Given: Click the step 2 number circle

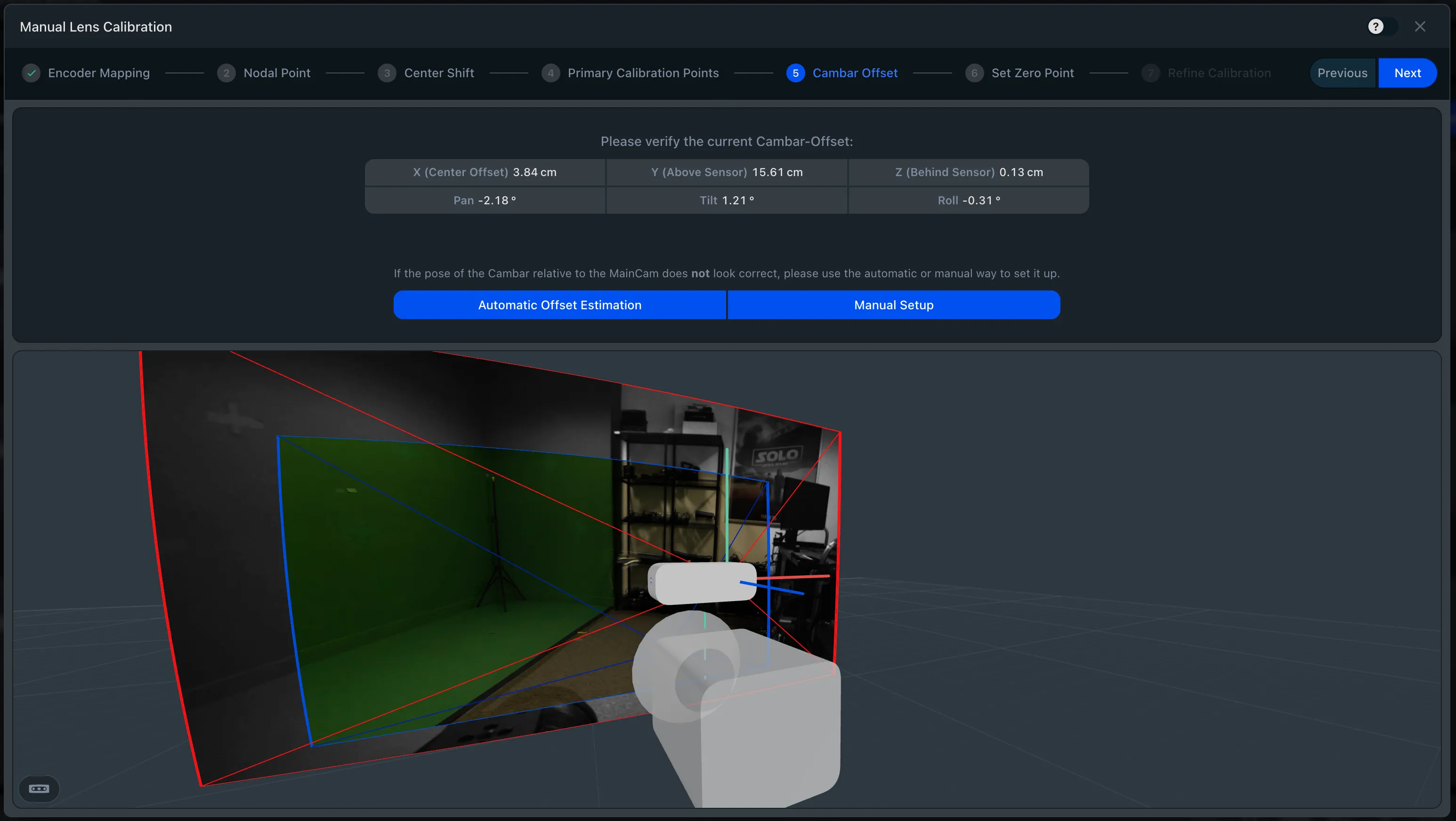Looking at the screenshot, I should 226,73.
